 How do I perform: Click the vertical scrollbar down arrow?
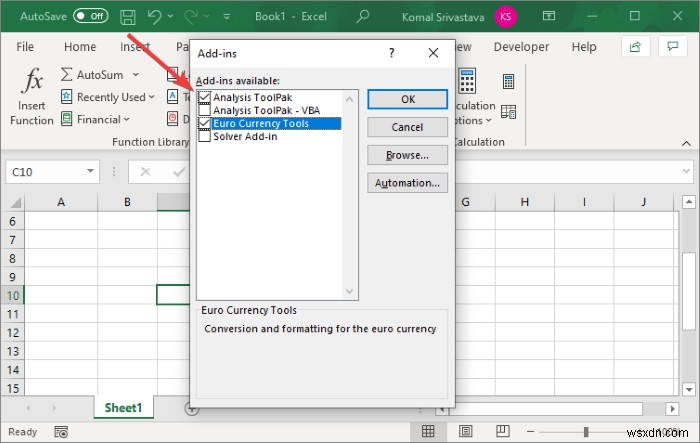coord(689,389)
